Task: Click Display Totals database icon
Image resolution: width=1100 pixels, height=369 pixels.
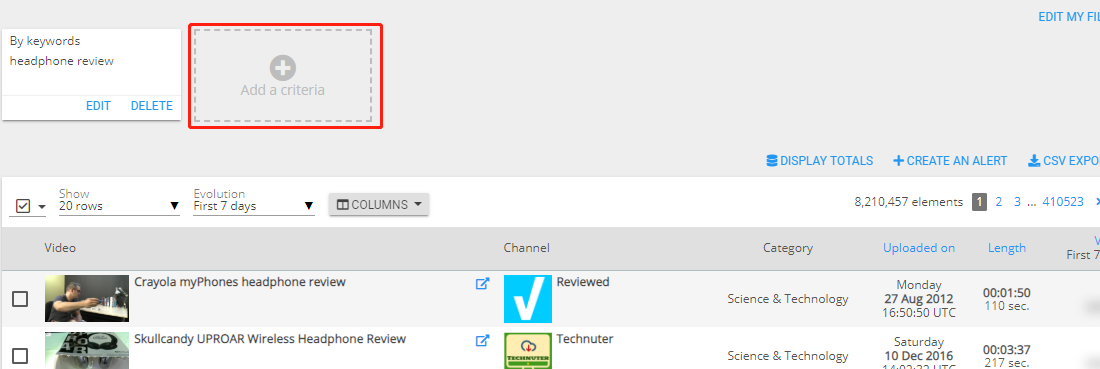Action: pos(772,161)
